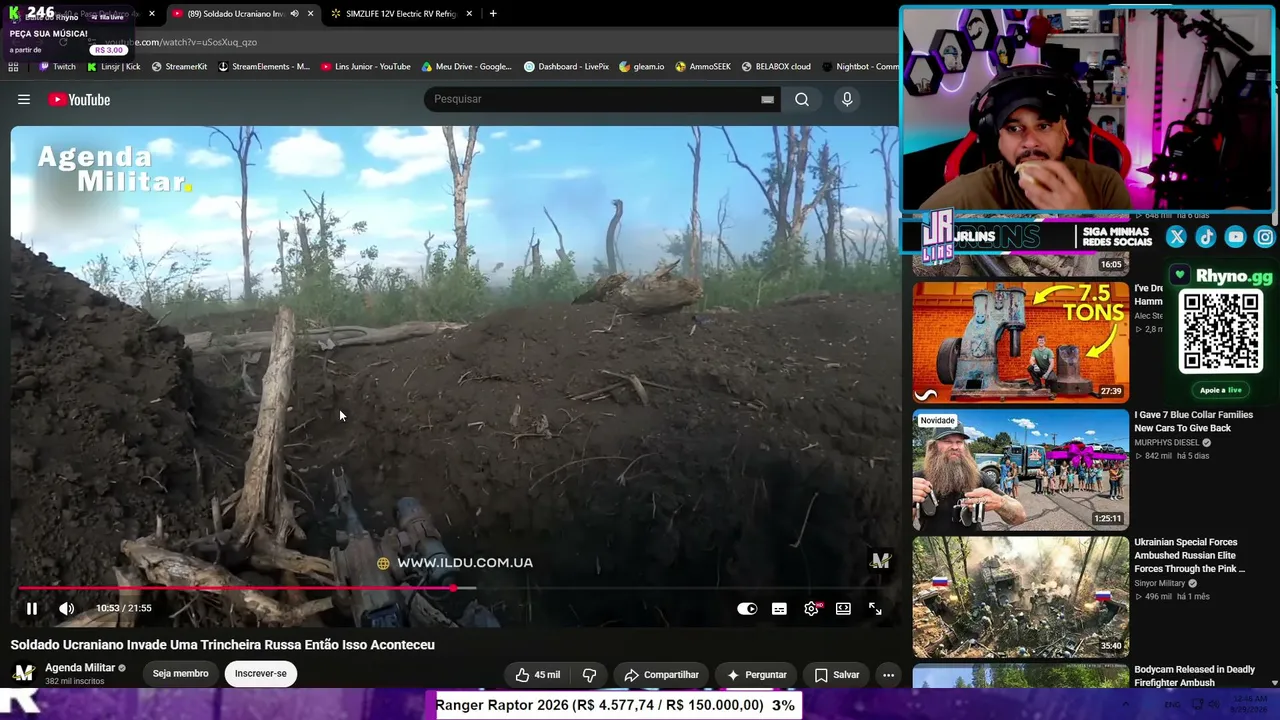Open the Twitch bookmark
1280x720 pixels.
tap(57, 67)
